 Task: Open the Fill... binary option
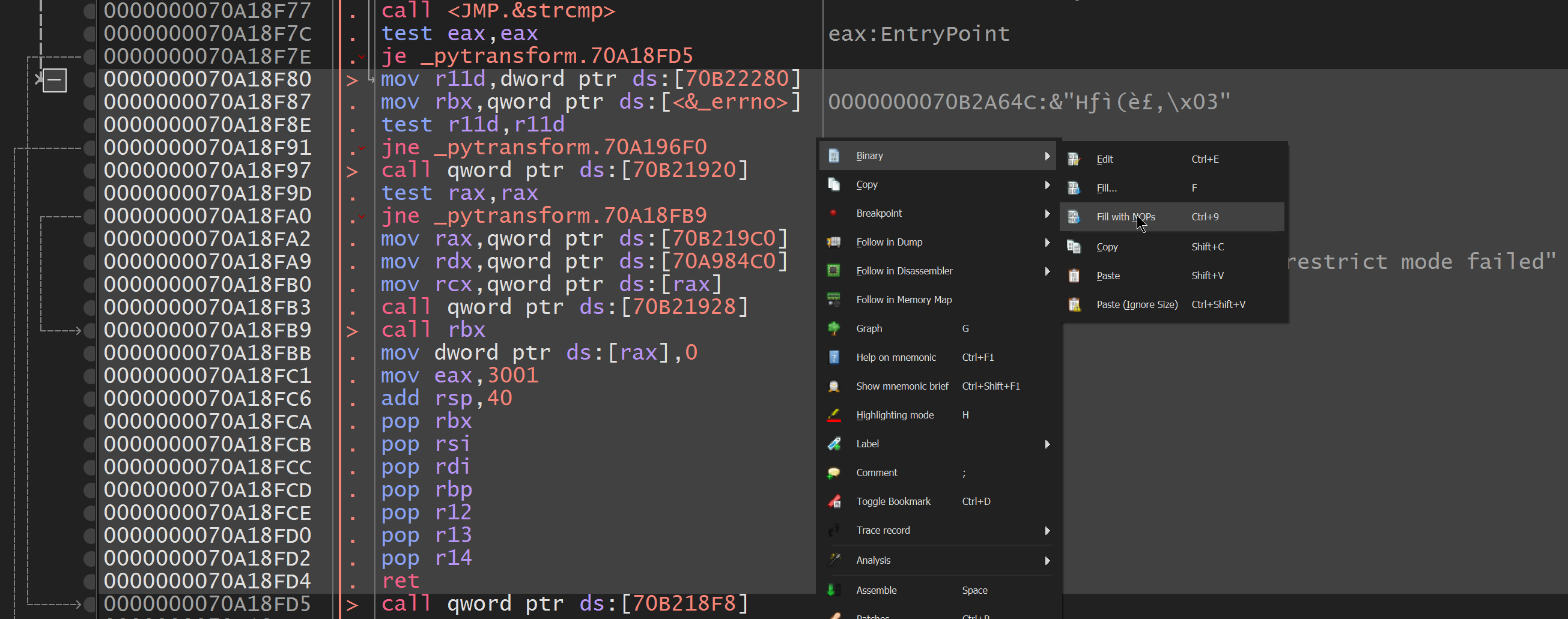[x=1106, y=189]
